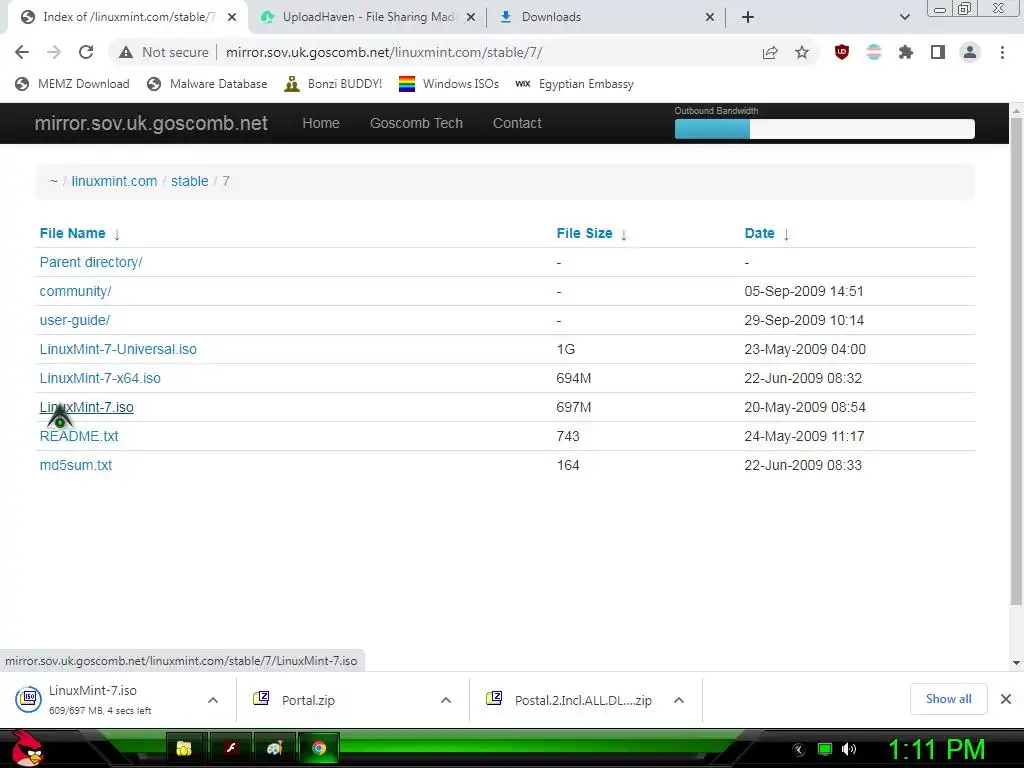Open the Goscomb Tech menu item
This screenshot has height=768, width=1024.
(x=416, y=123)
